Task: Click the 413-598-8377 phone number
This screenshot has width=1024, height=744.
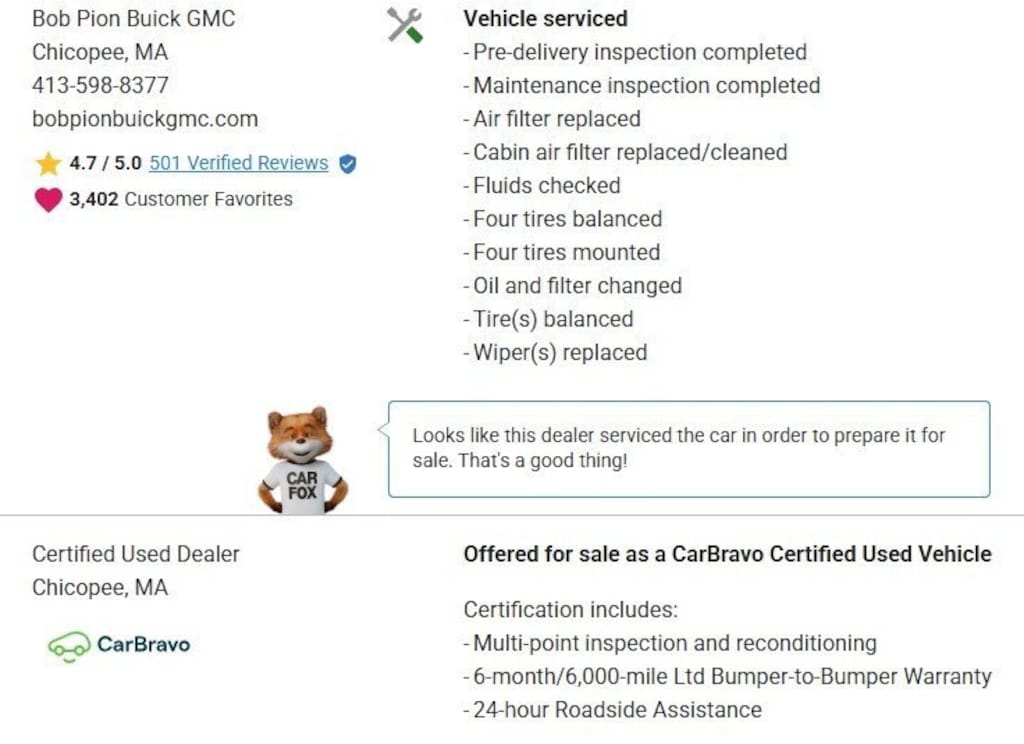Action: coord(100,85)
